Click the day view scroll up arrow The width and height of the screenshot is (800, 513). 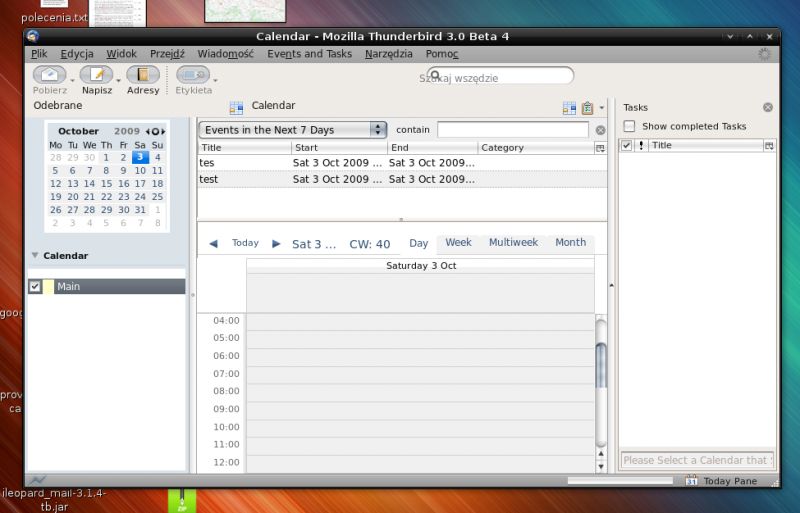(601, 454)
